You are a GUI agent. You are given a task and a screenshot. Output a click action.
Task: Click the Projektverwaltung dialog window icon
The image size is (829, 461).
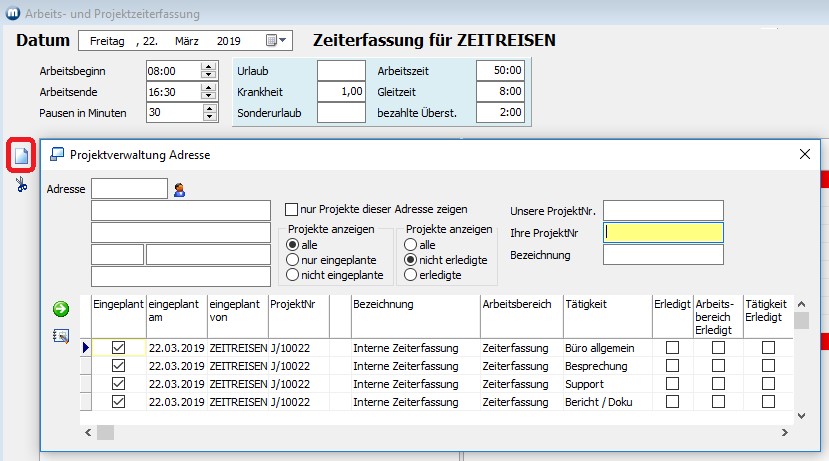pyautogui.click(x=57, y=154)
